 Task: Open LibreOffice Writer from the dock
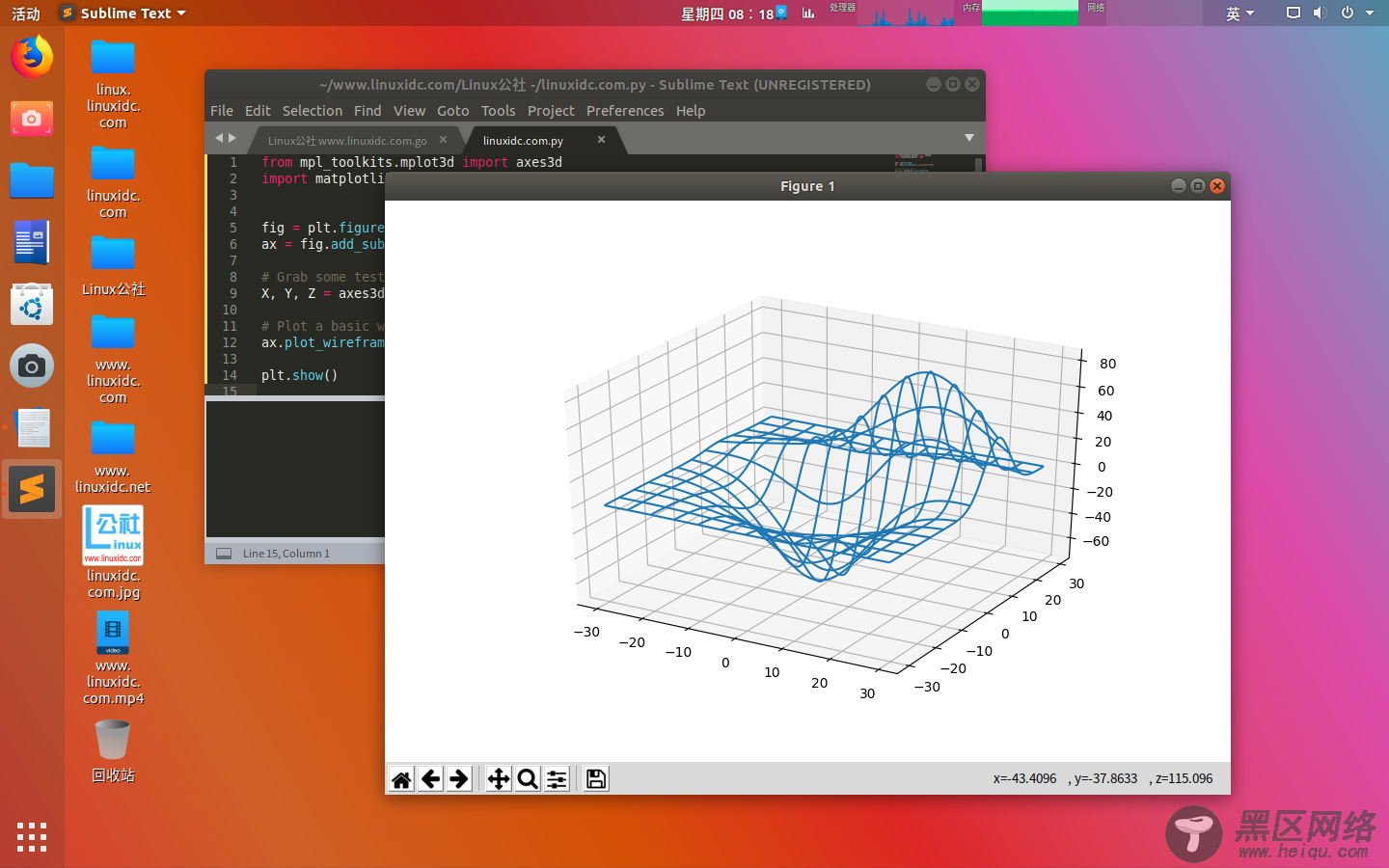pyautogui.click(x=32, y=242)
